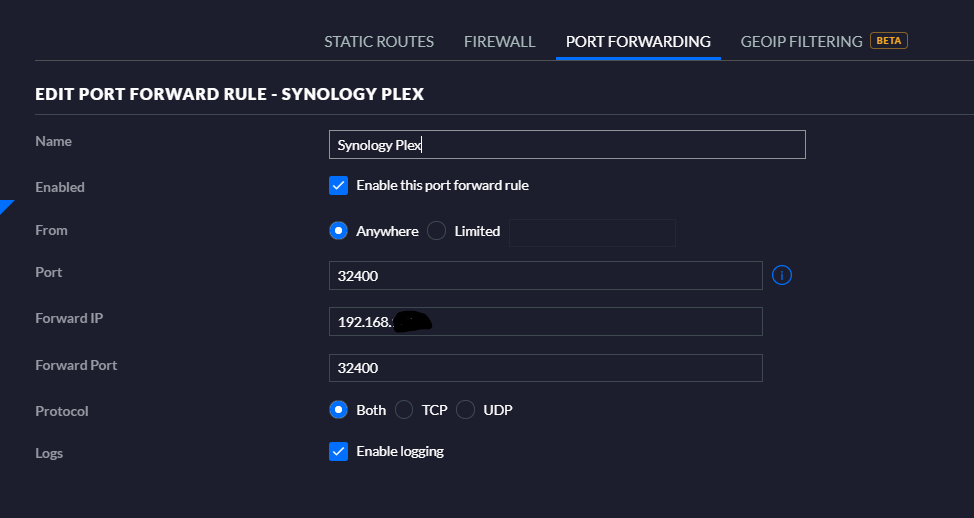Click the empty Limited source address field
This screenshot has width=974, height=518.
pos(592,232)
